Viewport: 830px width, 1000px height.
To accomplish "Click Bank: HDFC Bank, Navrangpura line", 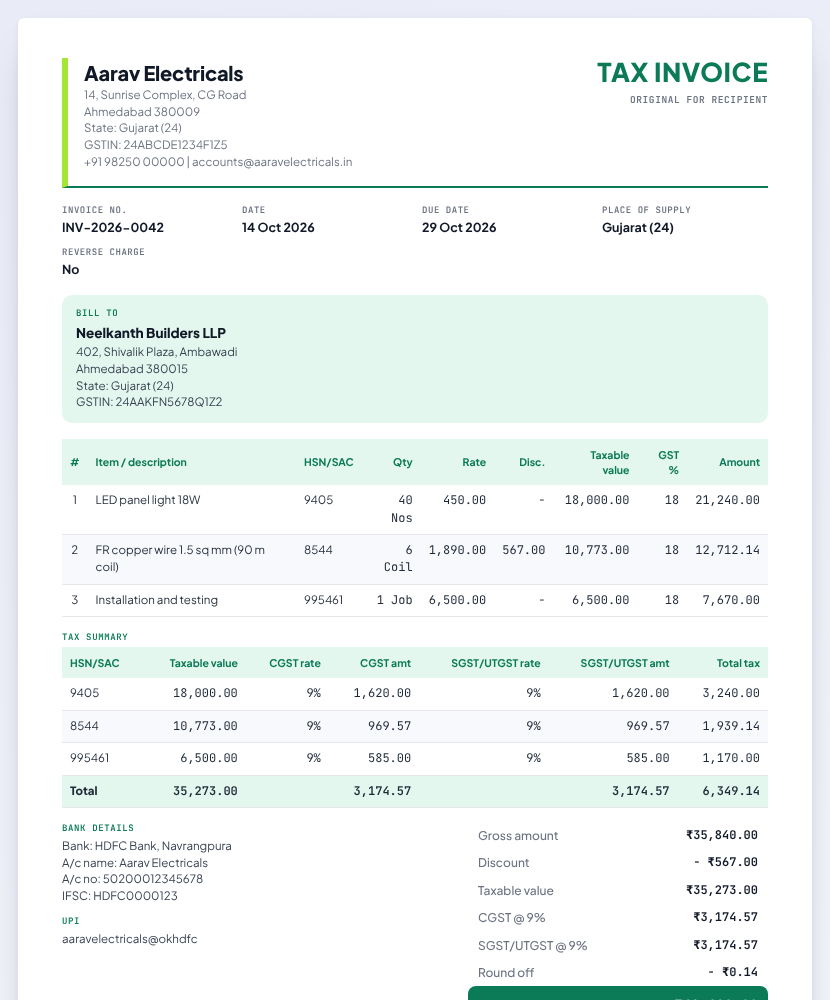I will pos(147,846).
